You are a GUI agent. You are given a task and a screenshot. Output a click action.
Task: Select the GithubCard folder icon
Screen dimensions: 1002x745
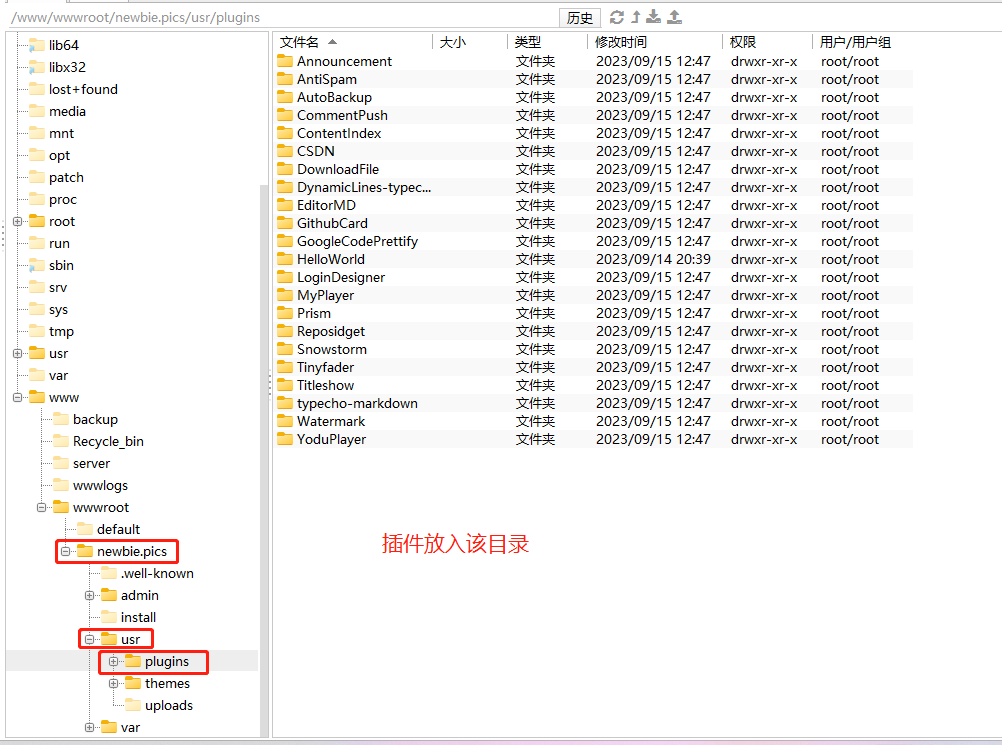285,223
